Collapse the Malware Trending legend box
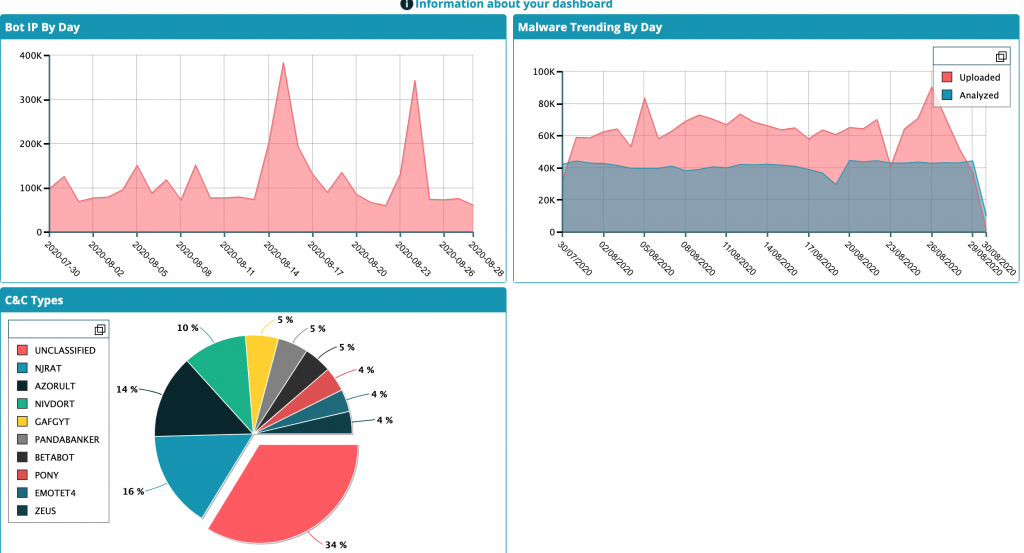This screenshot has height=553, width=1024. (x=1001, y=57)
